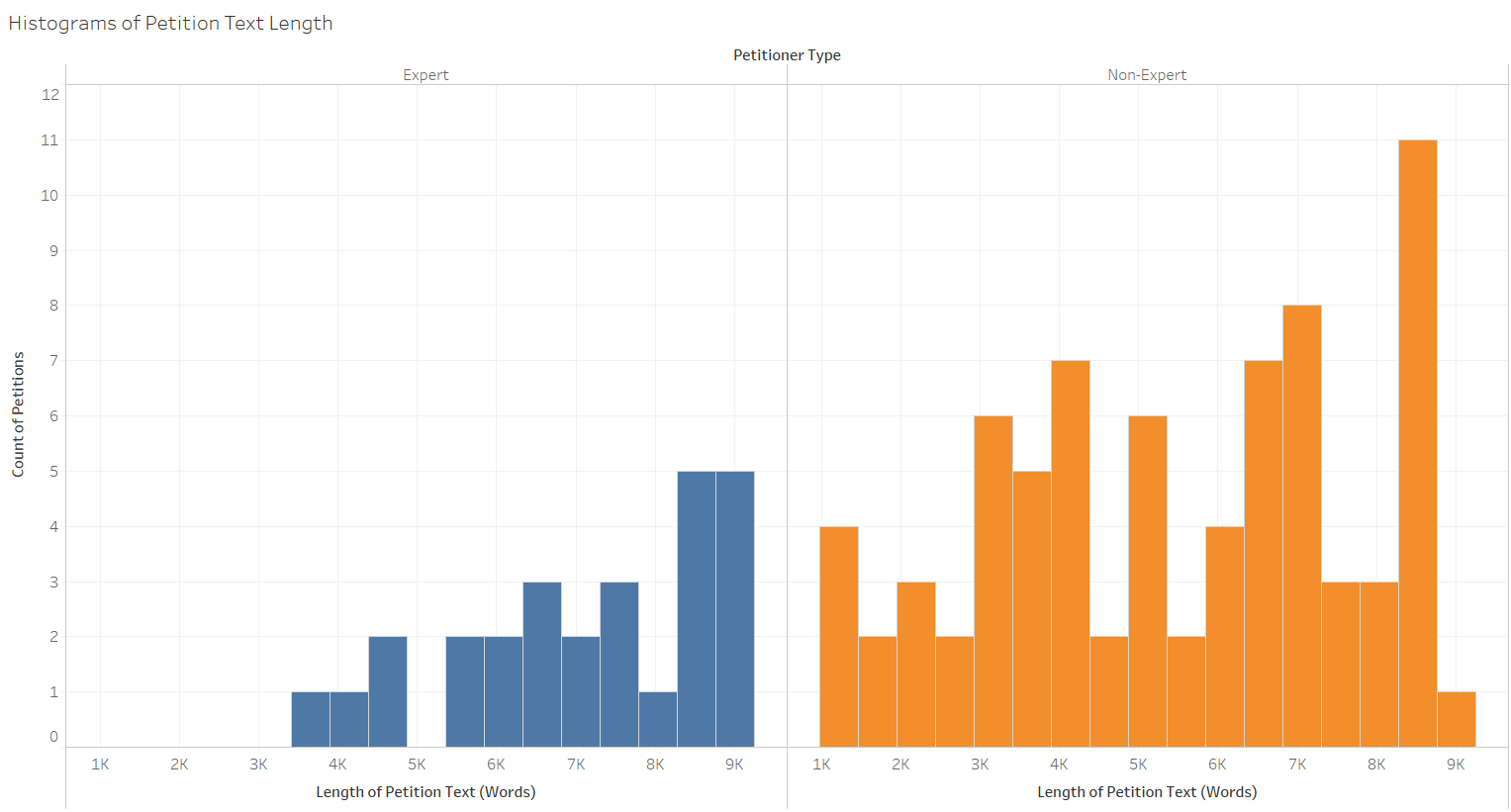Click the rightmost blue Expert bar
1511x812 pixels.
click(x=734, y=608)
